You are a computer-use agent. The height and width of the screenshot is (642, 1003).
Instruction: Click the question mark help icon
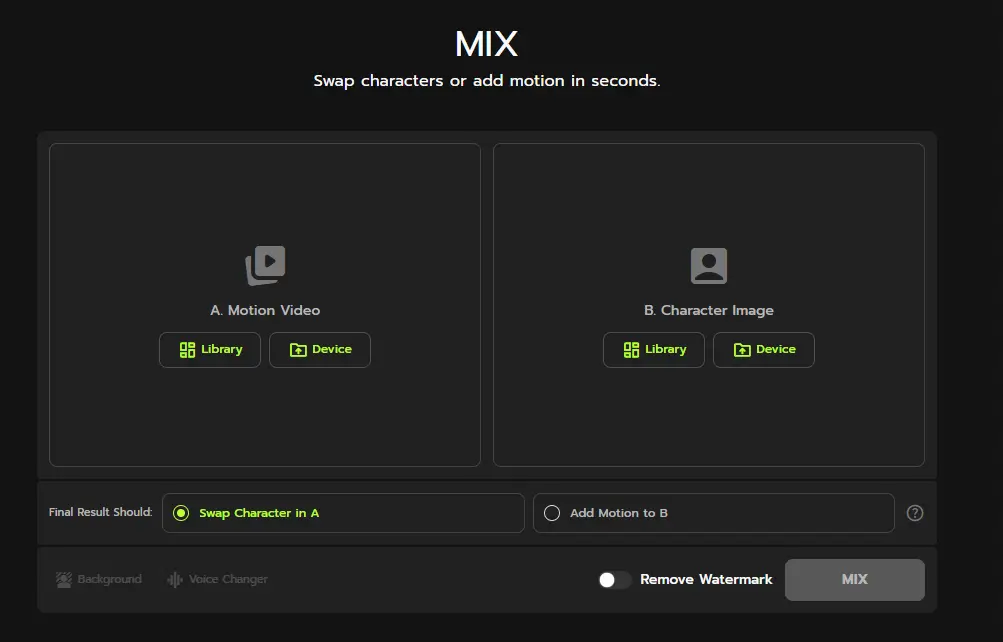click(x=914, y=513)
